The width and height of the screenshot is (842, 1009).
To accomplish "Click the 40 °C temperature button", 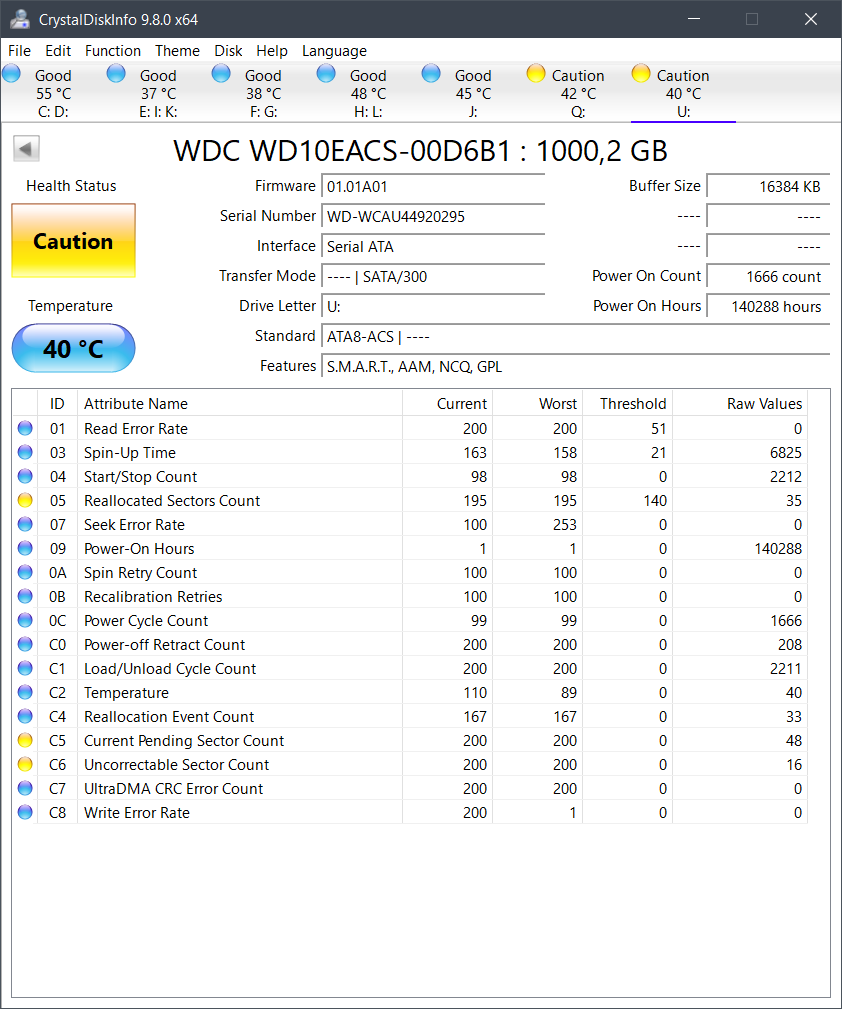I will [x=73, y=348].
